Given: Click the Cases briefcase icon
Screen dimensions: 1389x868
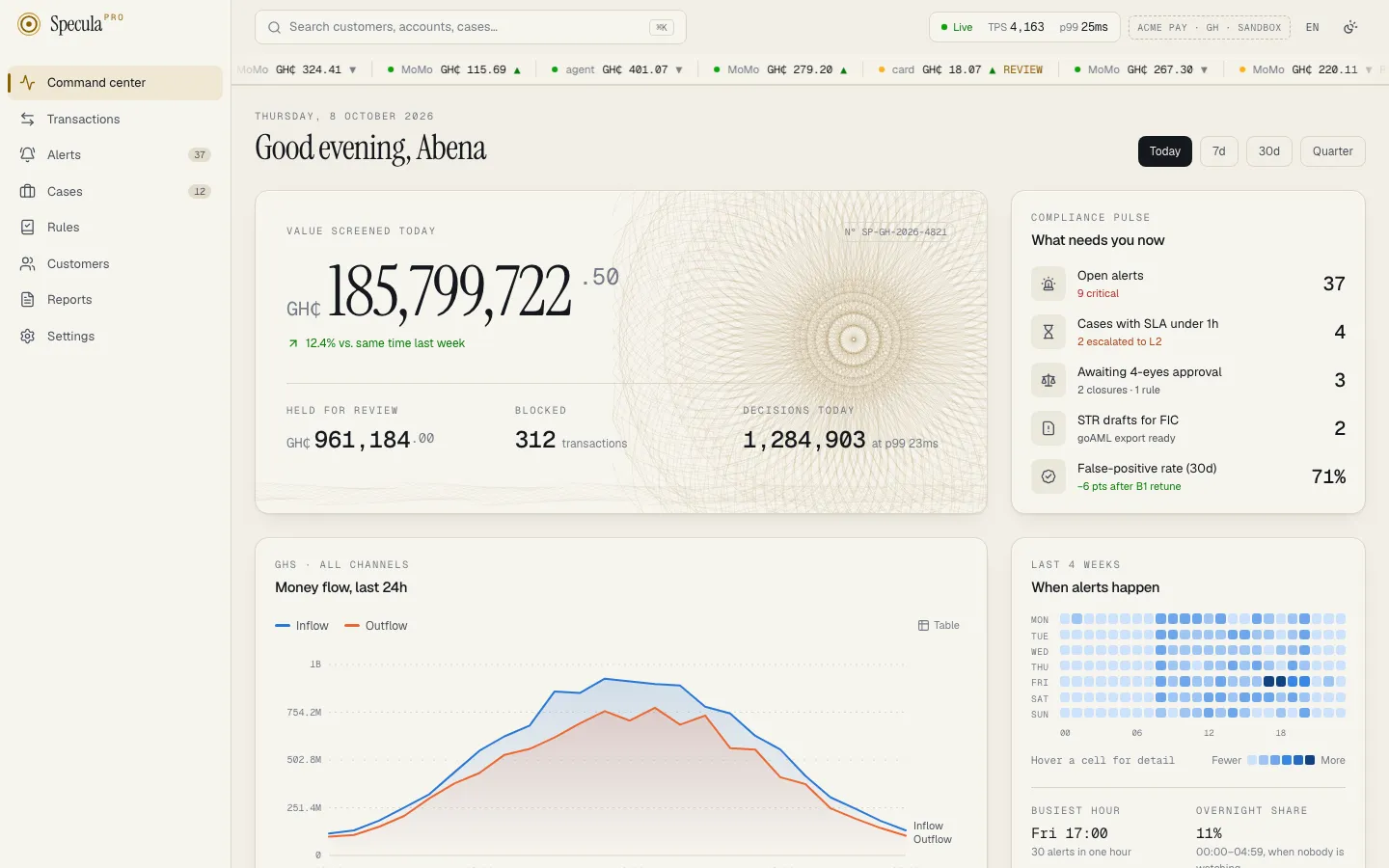Looking at the screenshot, I should (x=28, y=192).
